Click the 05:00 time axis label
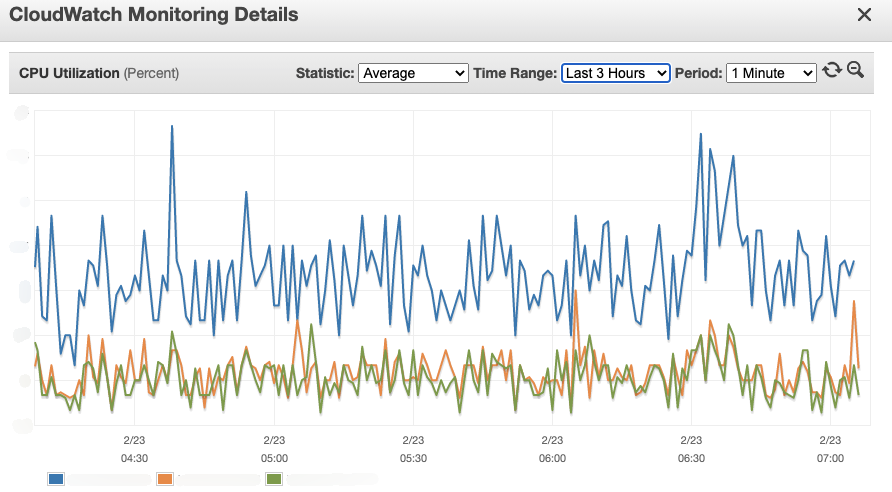Viewport: 892px width, 492px height. coord(274,458)
